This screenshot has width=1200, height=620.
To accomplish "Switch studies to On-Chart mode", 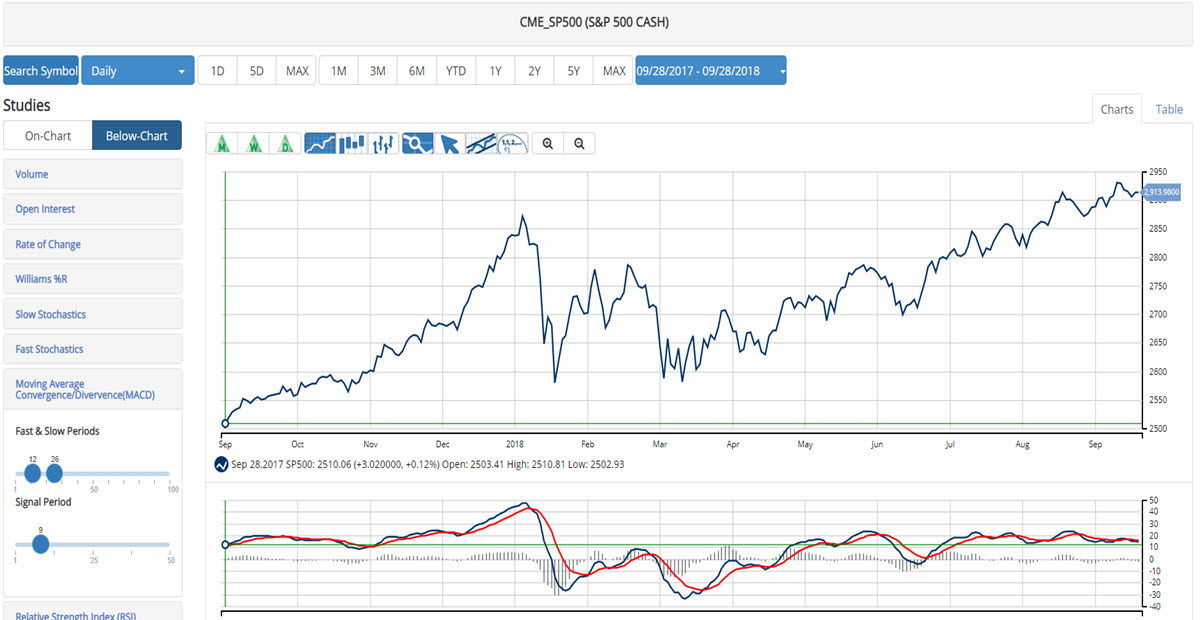I will point(47,134).
